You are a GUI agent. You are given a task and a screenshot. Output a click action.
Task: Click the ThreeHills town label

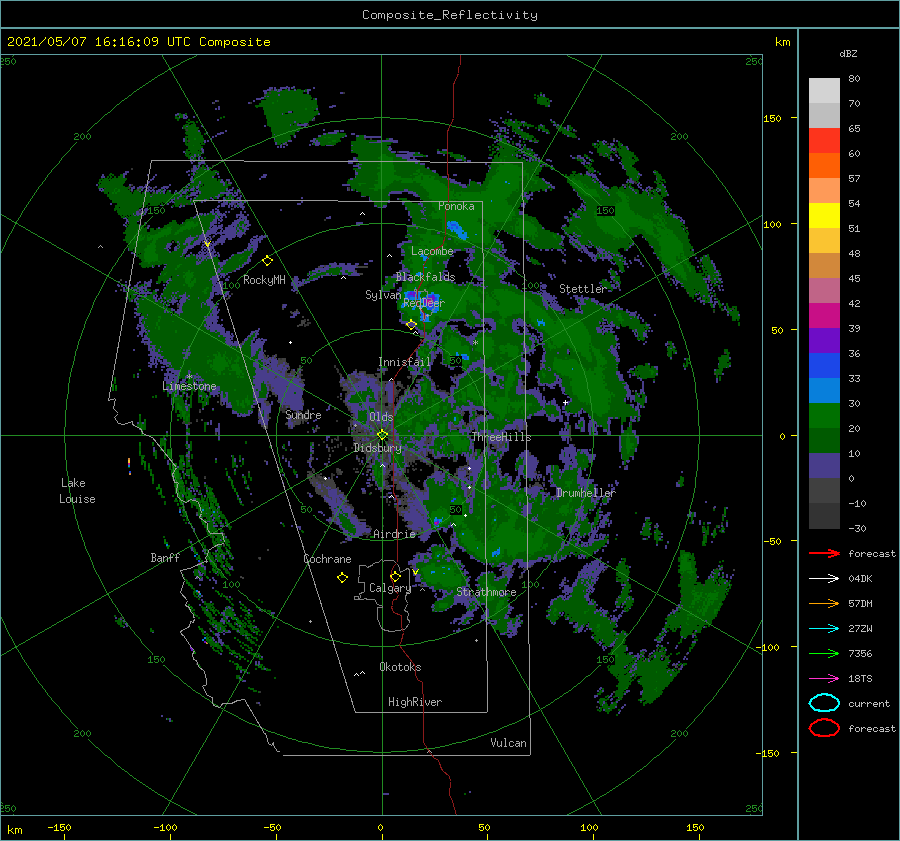coord(501,437)
